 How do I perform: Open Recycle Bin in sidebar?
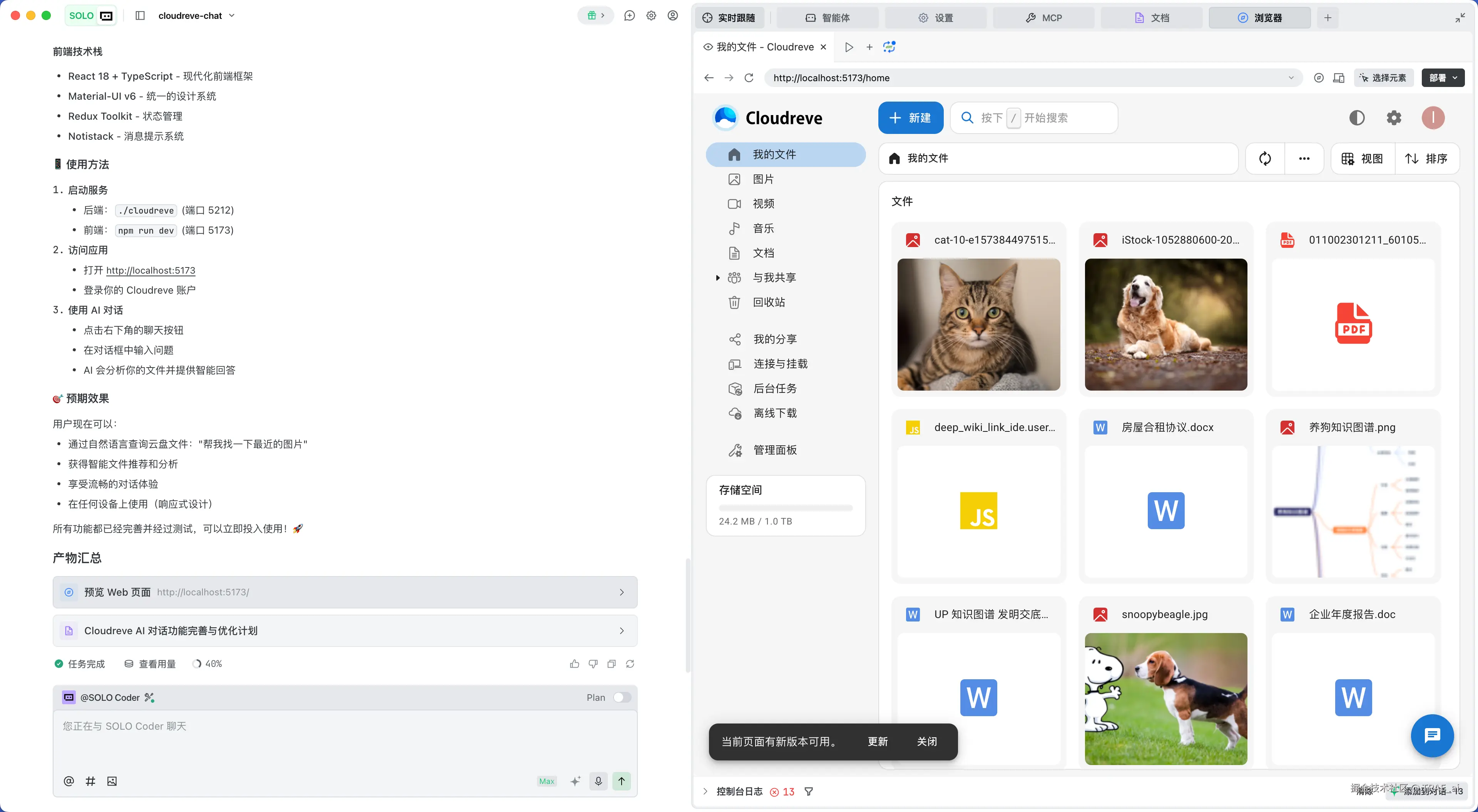click(x=768, y=302)
